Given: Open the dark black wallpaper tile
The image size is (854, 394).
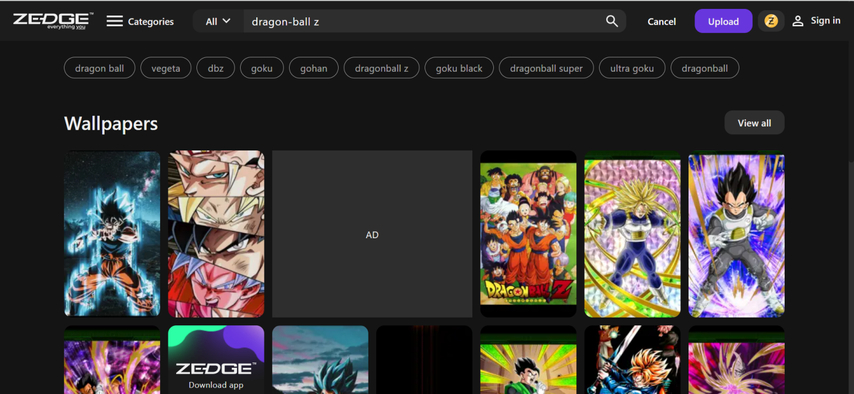Looking at the screenshot, I should tap(424, 360).
